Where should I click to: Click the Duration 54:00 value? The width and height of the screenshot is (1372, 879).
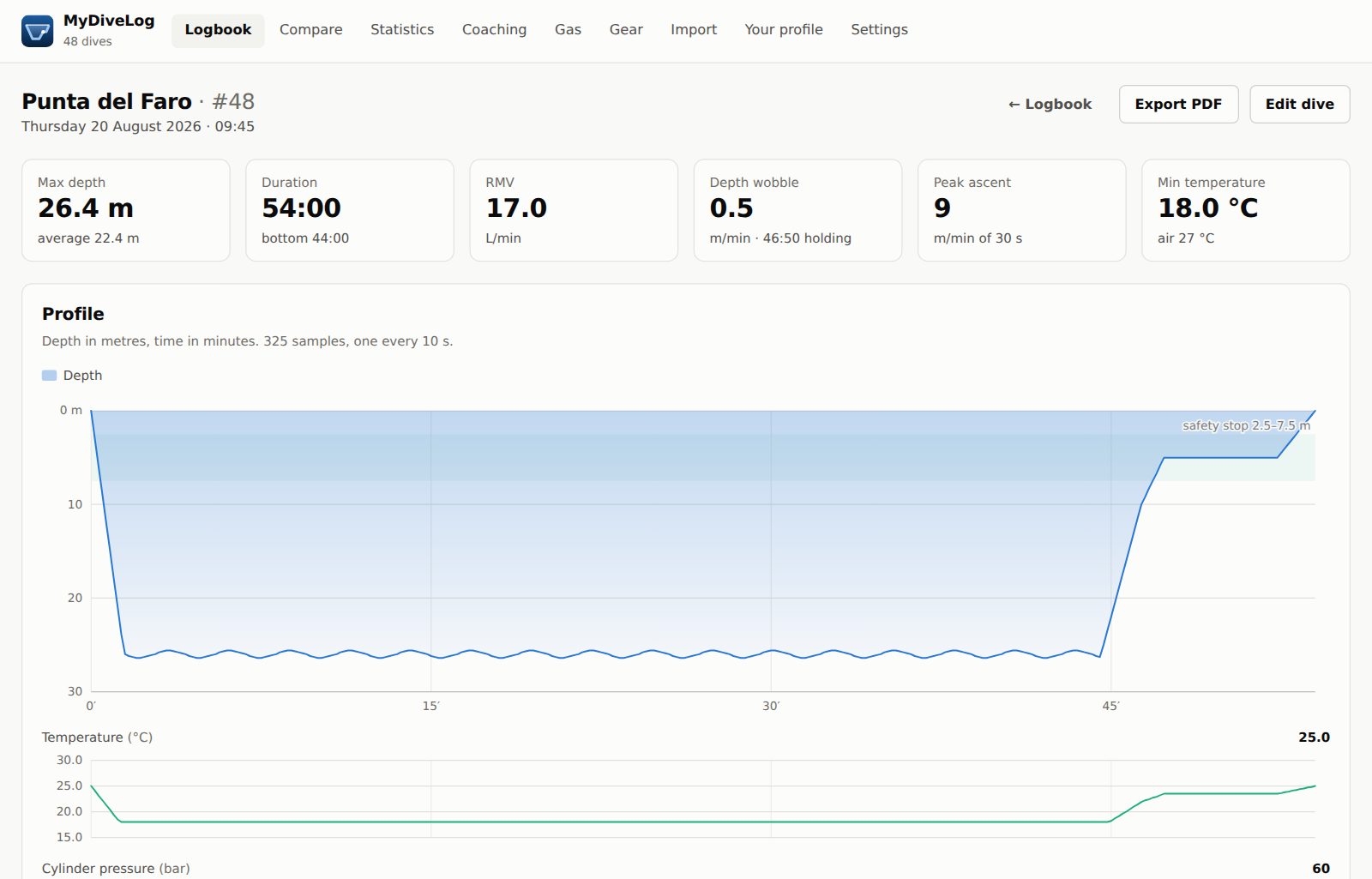coord(301,208)
